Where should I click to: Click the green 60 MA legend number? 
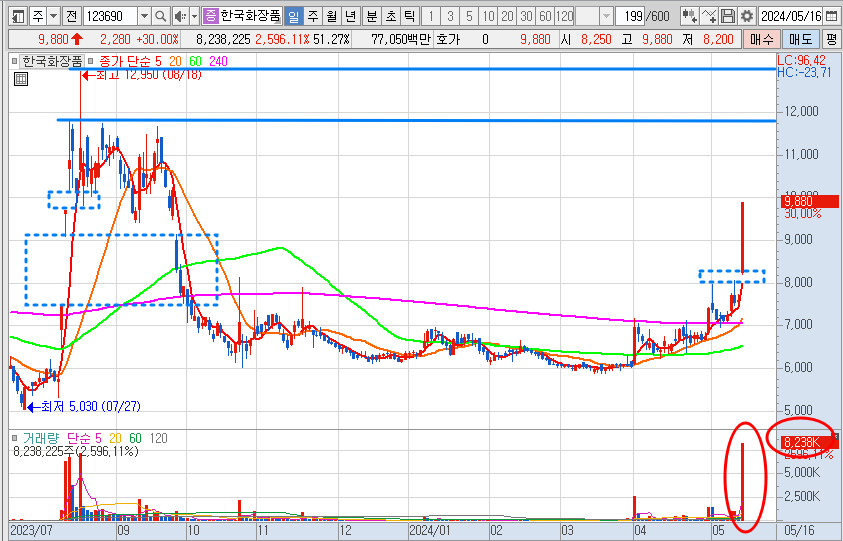click(195, 61)
